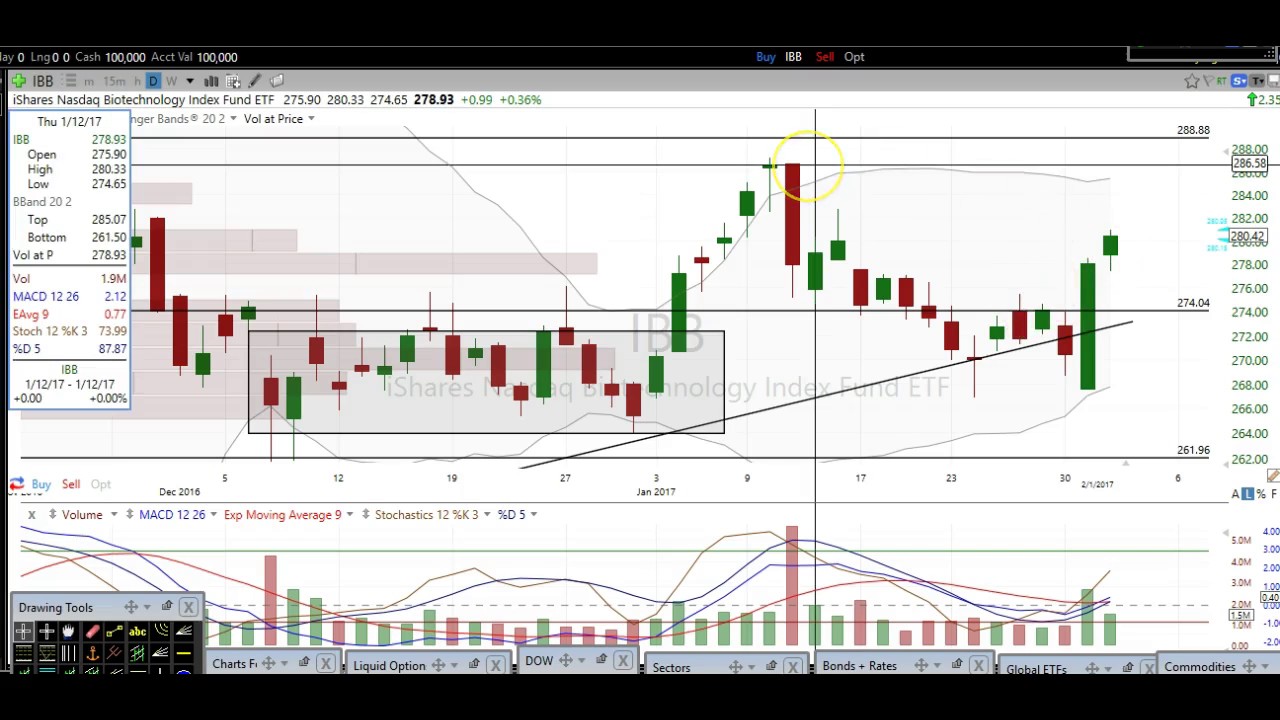Viewport: 1280px width, 720px height.
Task: Switch to Weekly (W) timeframe
Action: pyautogui.click(x=171, y=81)
